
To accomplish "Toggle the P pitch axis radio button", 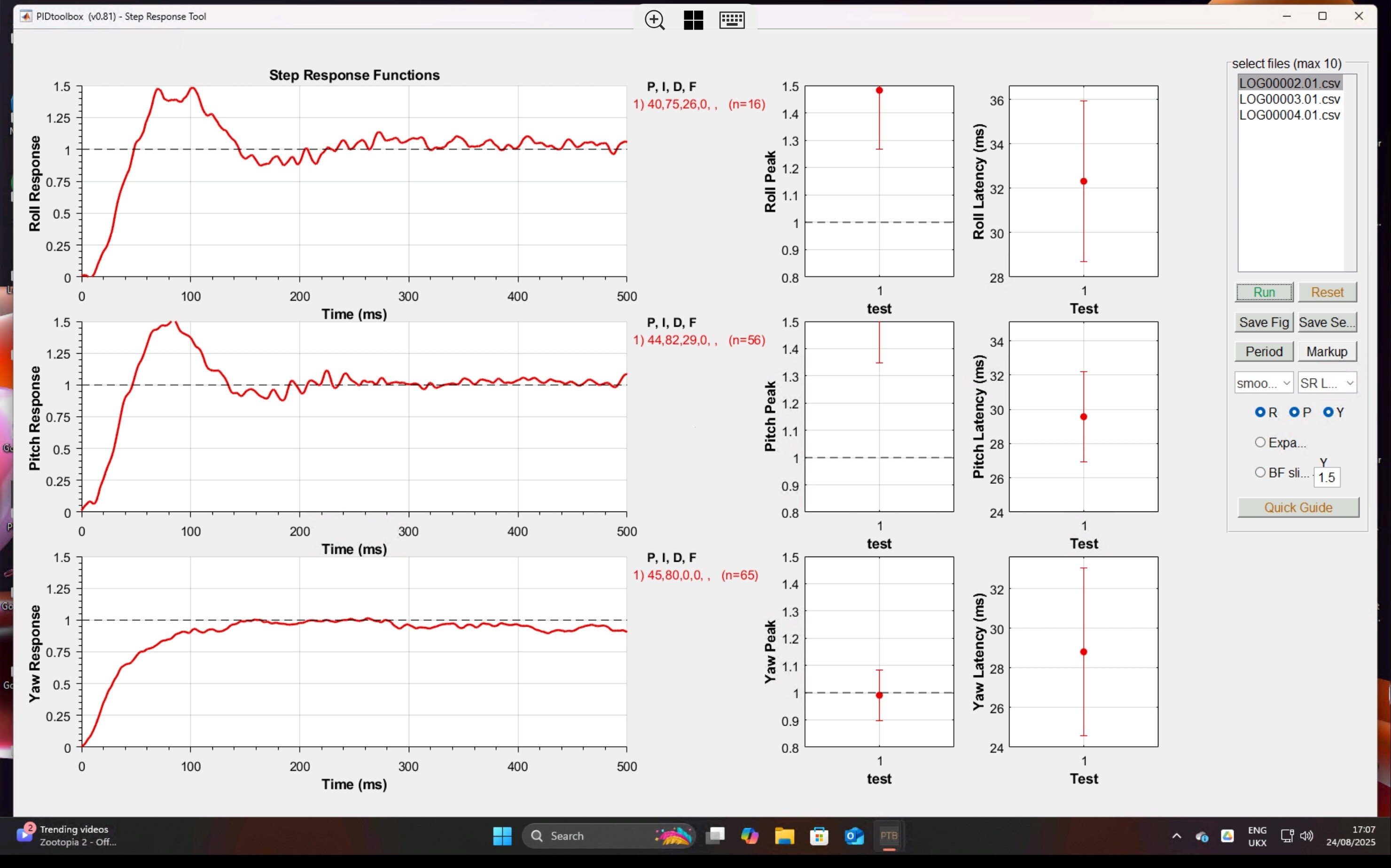I will [x=1294, y=412].
